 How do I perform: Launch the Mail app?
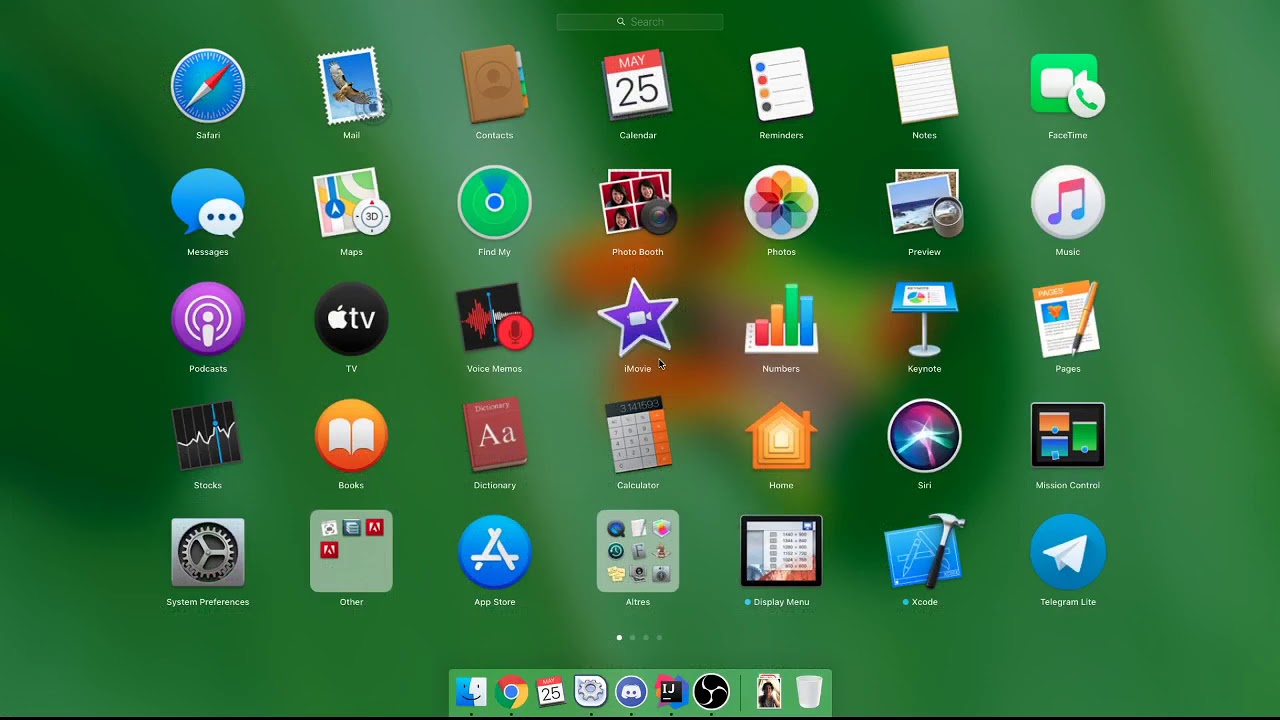[x=351, y=86]
